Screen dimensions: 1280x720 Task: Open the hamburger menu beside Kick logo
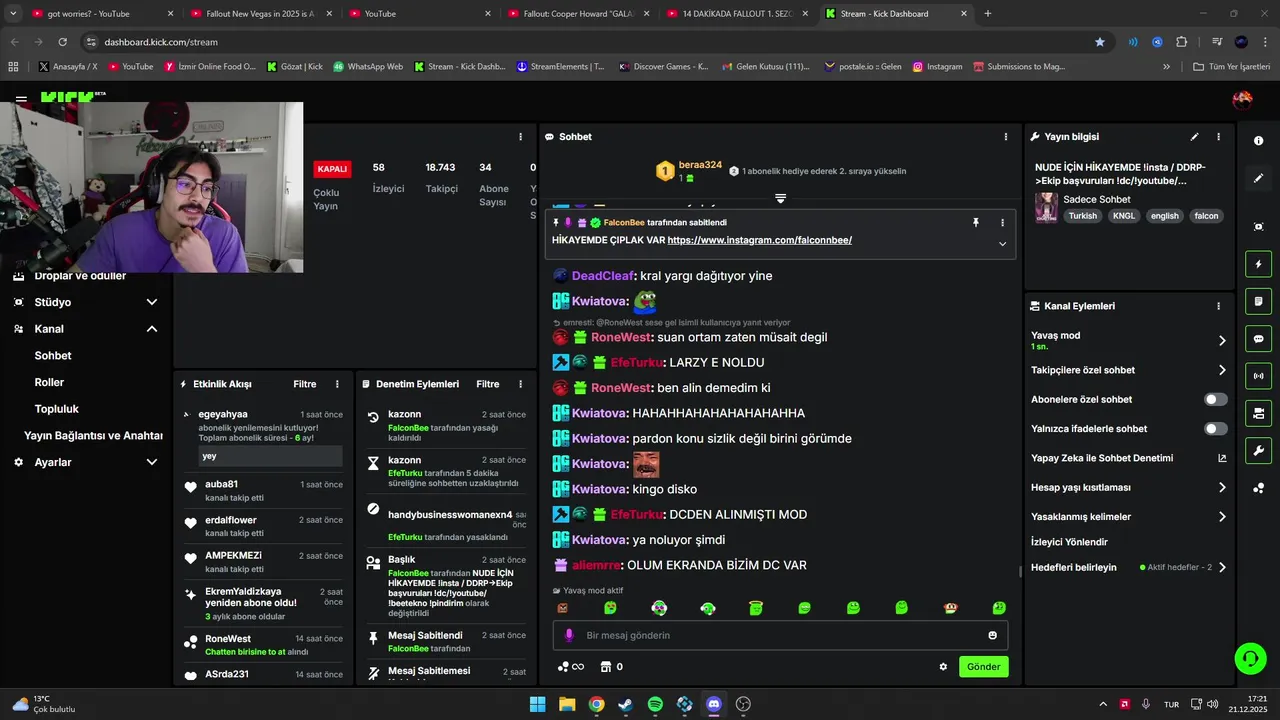point(21,99)
